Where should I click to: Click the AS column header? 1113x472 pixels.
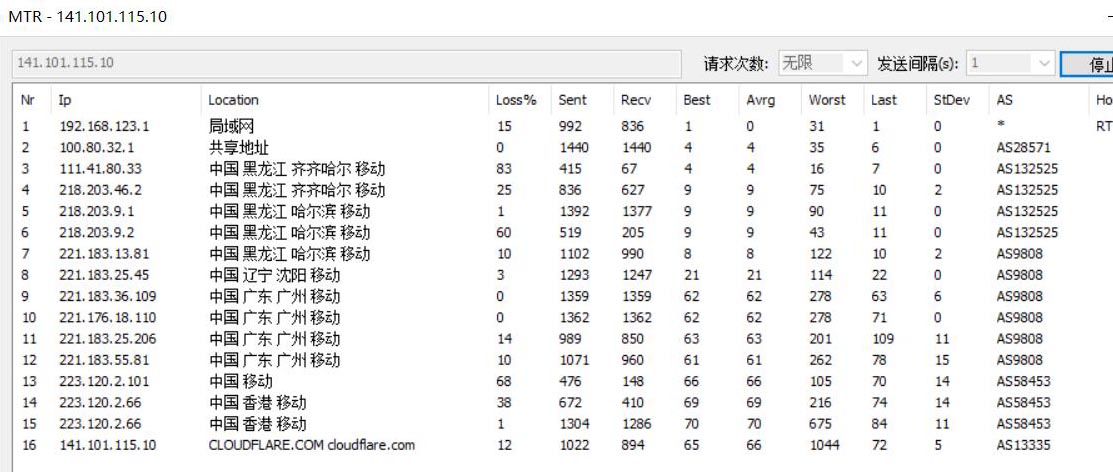(1005, 100)
